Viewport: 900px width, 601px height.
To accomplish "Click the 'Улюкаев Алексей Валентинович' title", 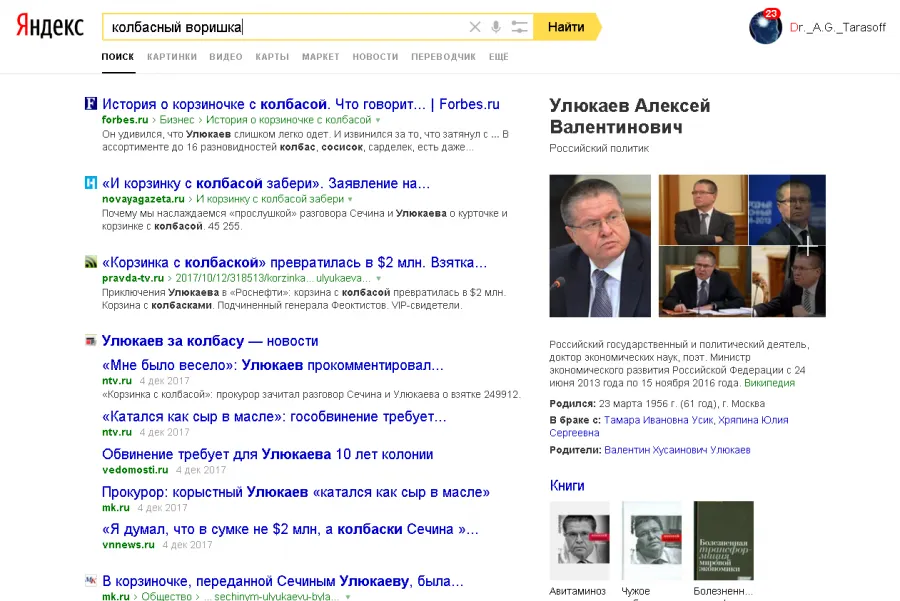I will [x=630, y=116].
